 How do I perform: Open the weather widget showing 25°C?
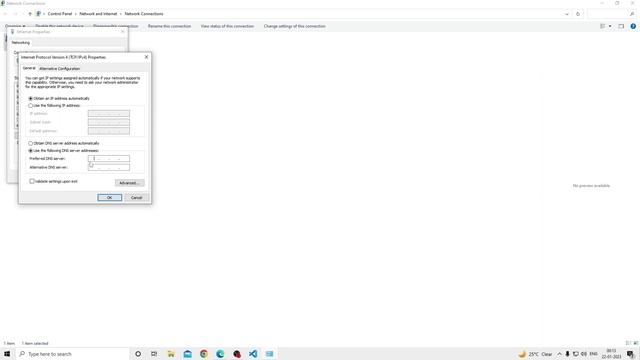click(x=535, y=354)
